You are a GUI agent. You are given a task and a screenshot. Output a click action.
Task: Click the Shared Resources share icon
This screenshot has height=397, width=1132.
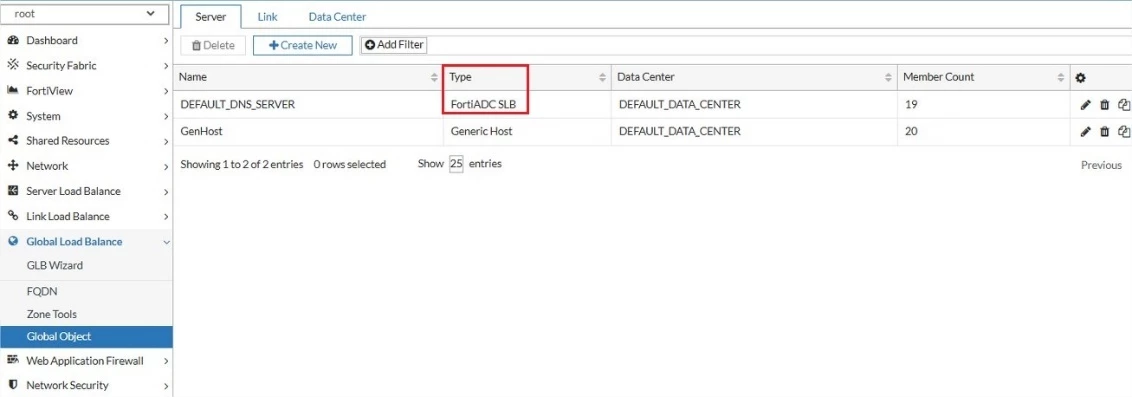[x=12, y=141]
